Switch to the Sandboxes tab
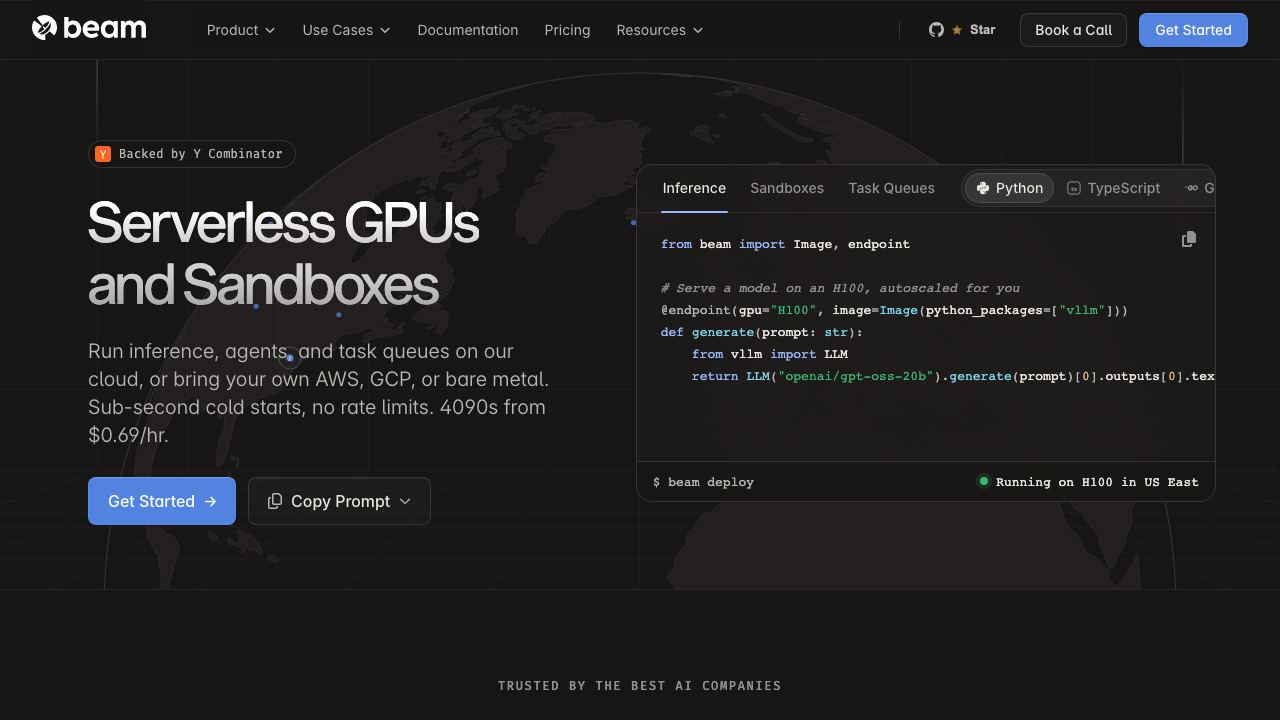The width and height of the screenshot is (1280, 720). point(787,188)
